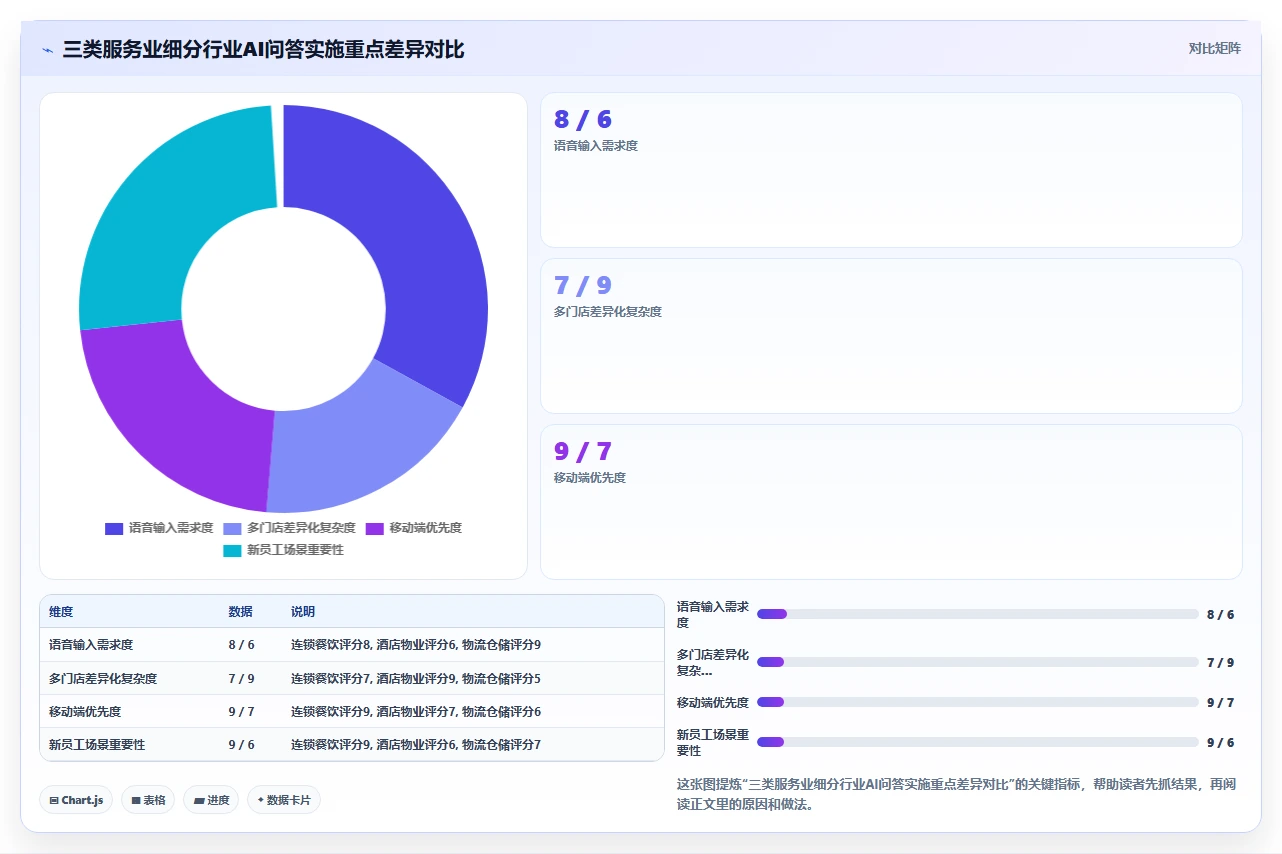Click the 表格 tag

pos(148,800)
